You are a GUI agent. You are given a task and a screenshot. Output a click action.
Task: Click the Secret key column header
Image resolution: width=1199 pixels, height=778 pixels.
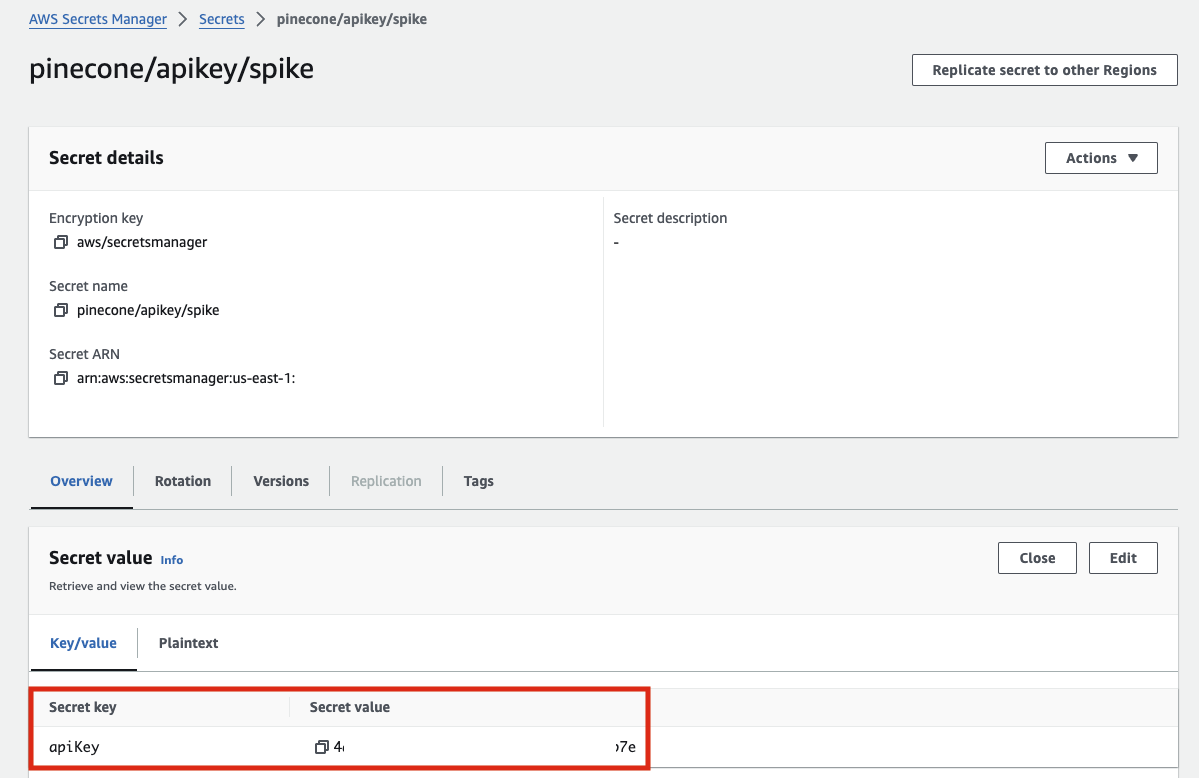(x=84, y=707)
